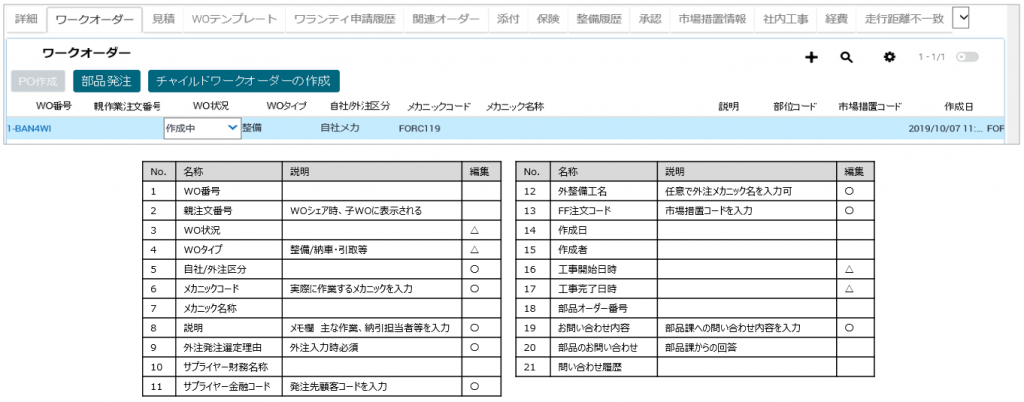Viewport: 1024px width, 402px height.
Task: Open work order link 1-BAN4WI
Action: click(x=30, y=128)
